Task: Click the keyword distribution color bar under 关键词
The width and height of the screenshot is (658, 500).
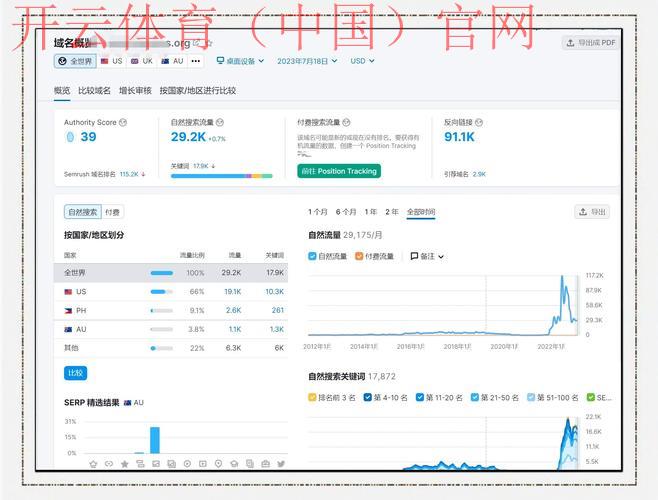Action: coord(222,176)
